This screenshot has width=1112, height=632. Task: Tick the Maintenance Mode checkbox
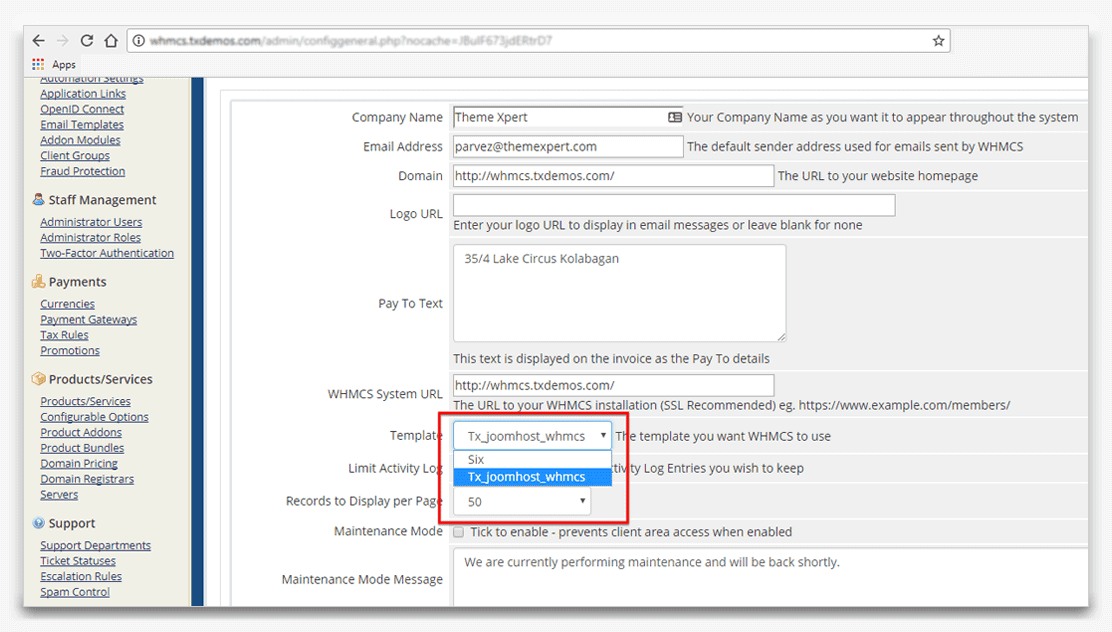(458, 532)
